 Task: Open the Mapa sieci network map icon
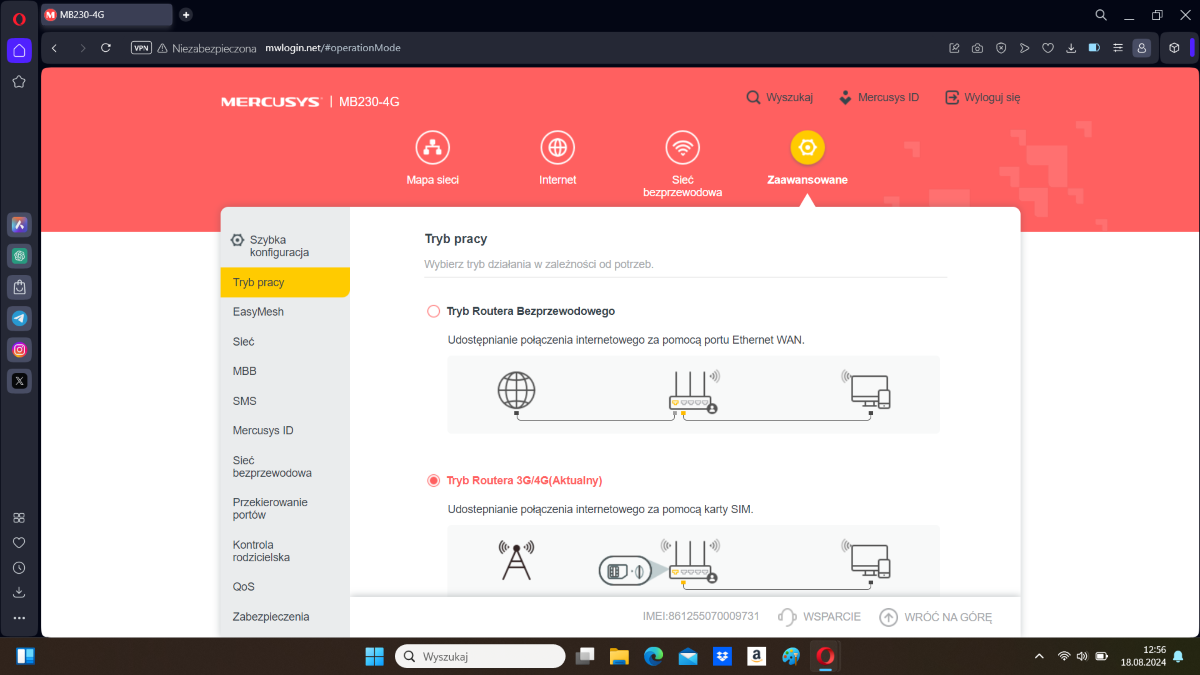pos(432,148)
